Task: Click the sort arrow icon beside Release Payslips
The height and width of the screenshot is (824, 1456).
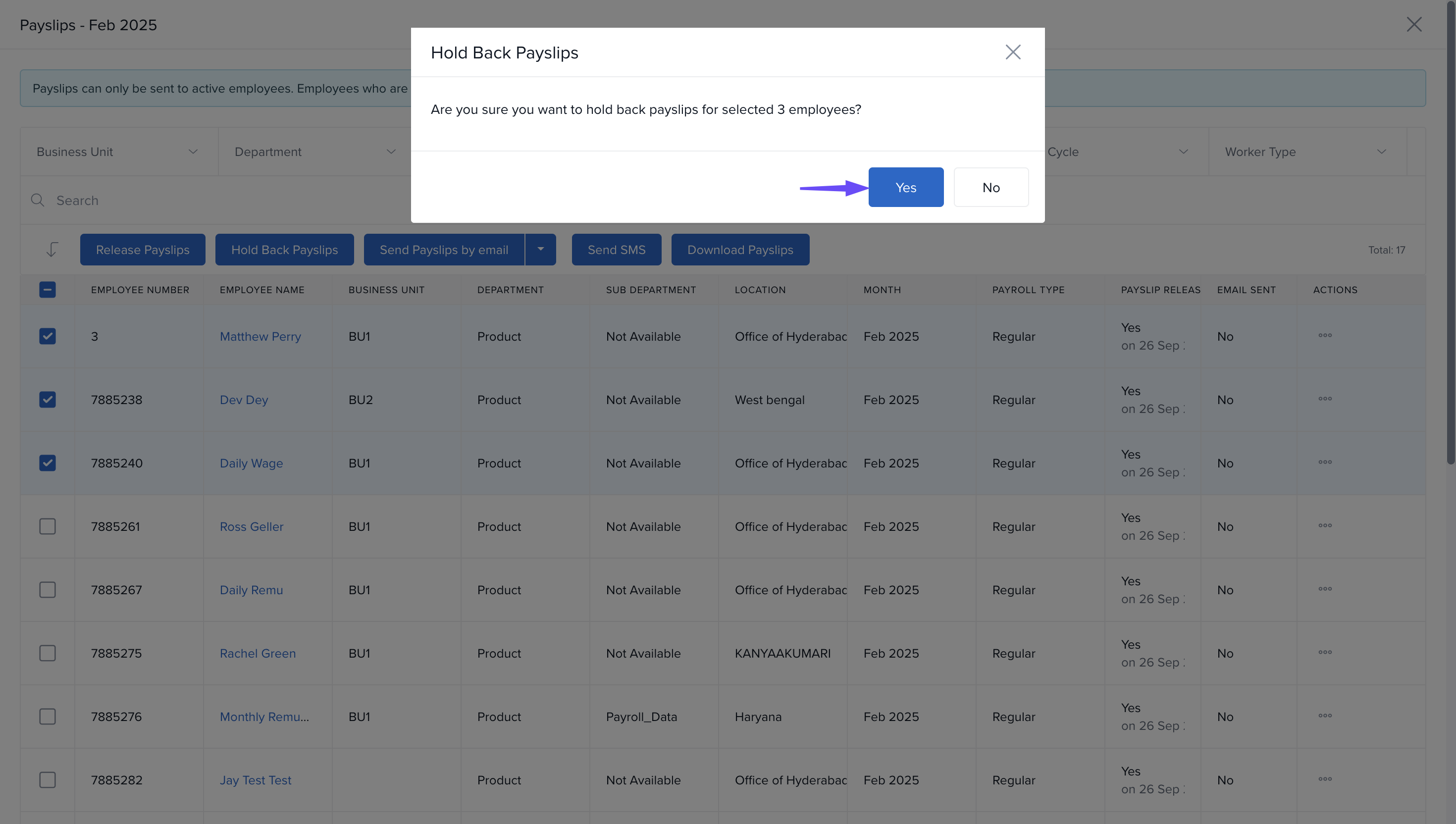Action: point(52,250)
